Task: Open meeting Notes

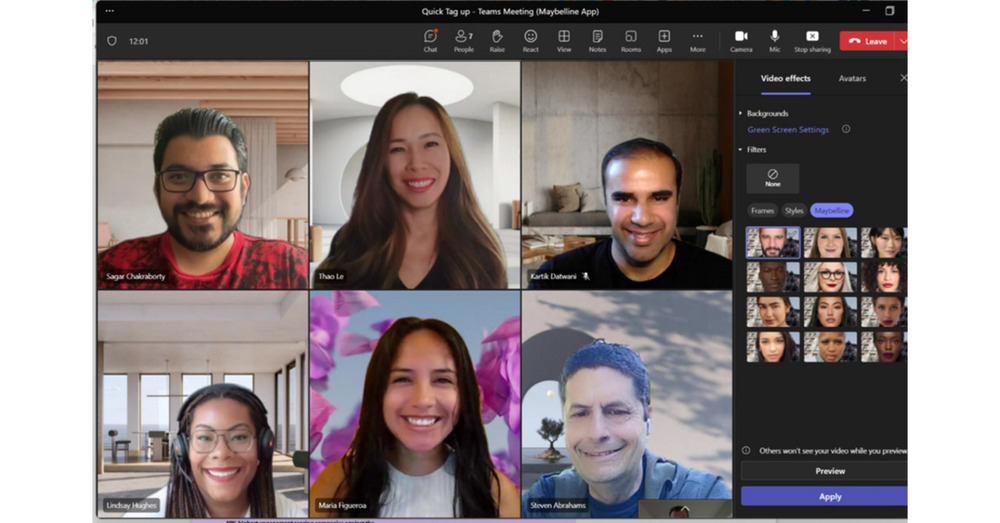Action: (598, 41)
